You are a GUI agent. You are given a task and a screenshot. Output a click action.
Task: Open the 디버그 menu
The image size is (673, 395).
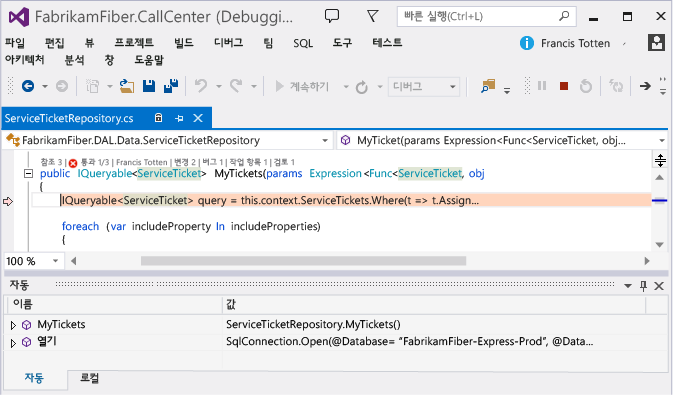[228, 43]
